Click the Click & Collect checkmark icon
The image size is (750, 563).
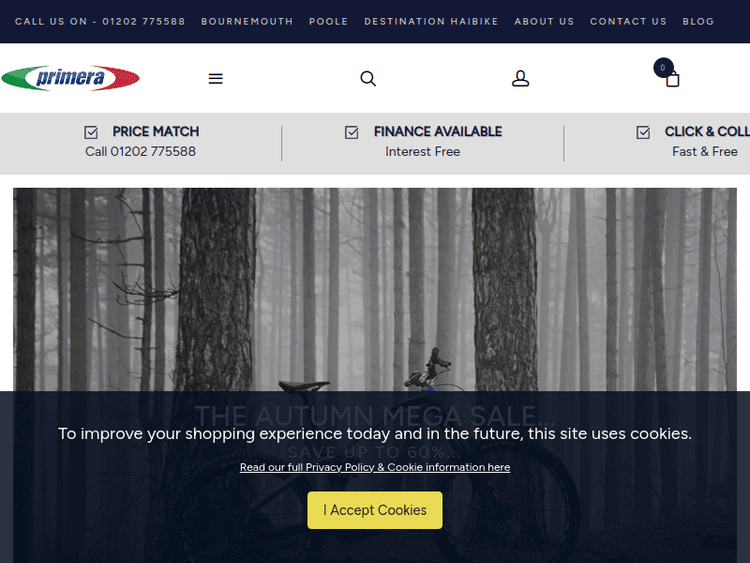tap(643, 132)
